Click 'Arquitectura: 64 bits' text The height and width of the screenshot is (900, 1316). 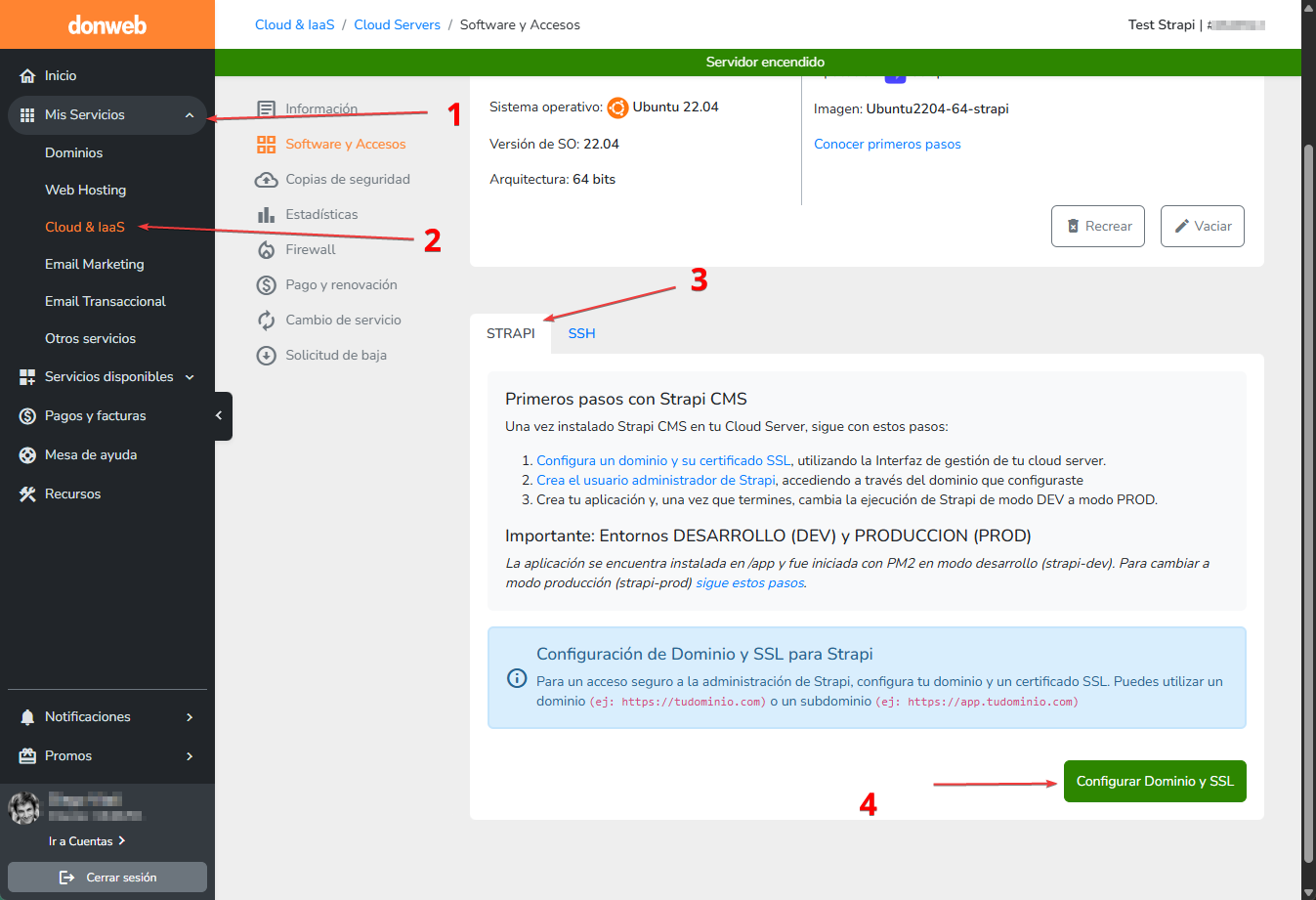552,179
